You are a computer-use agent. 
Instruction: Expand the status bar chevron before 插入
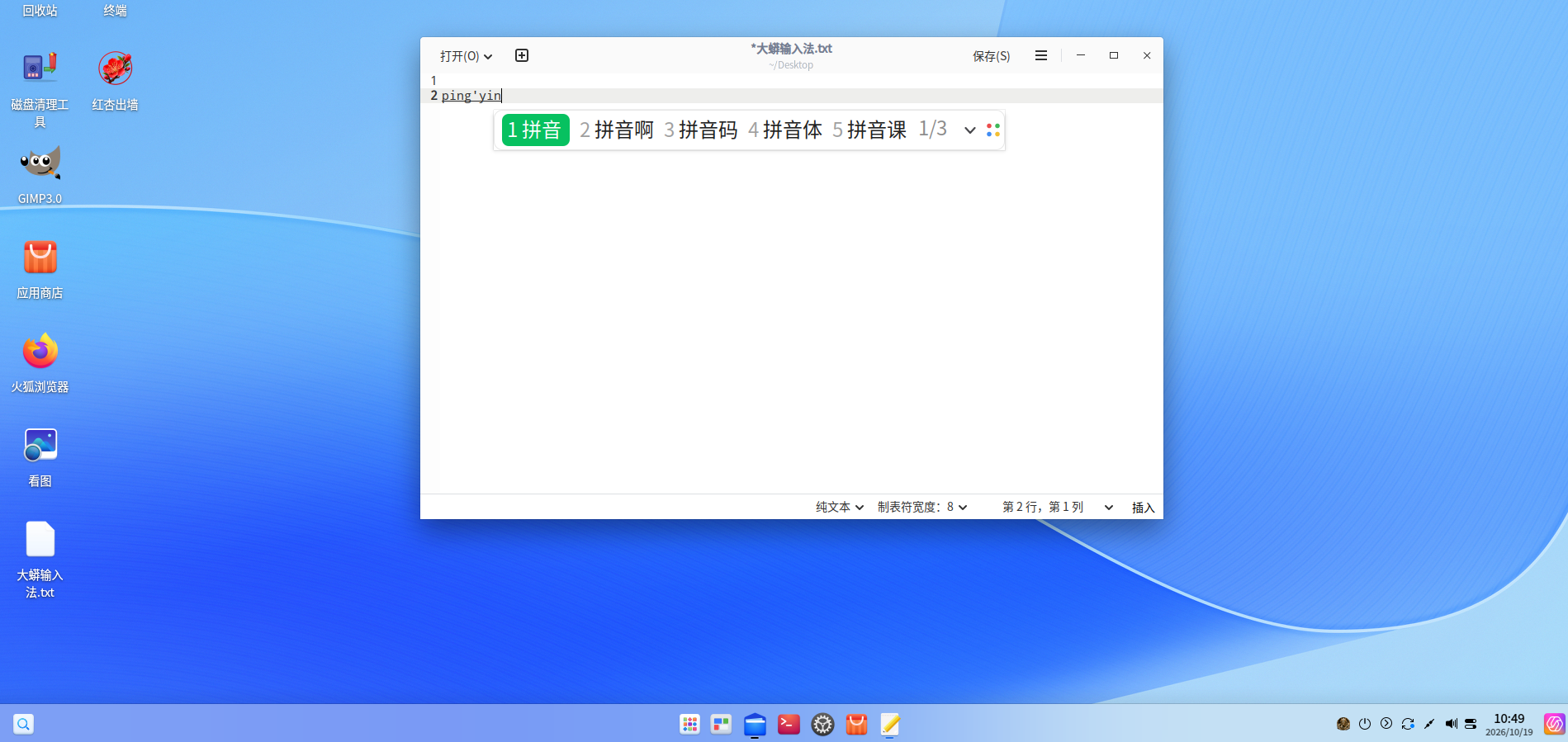coord(1109,507)
